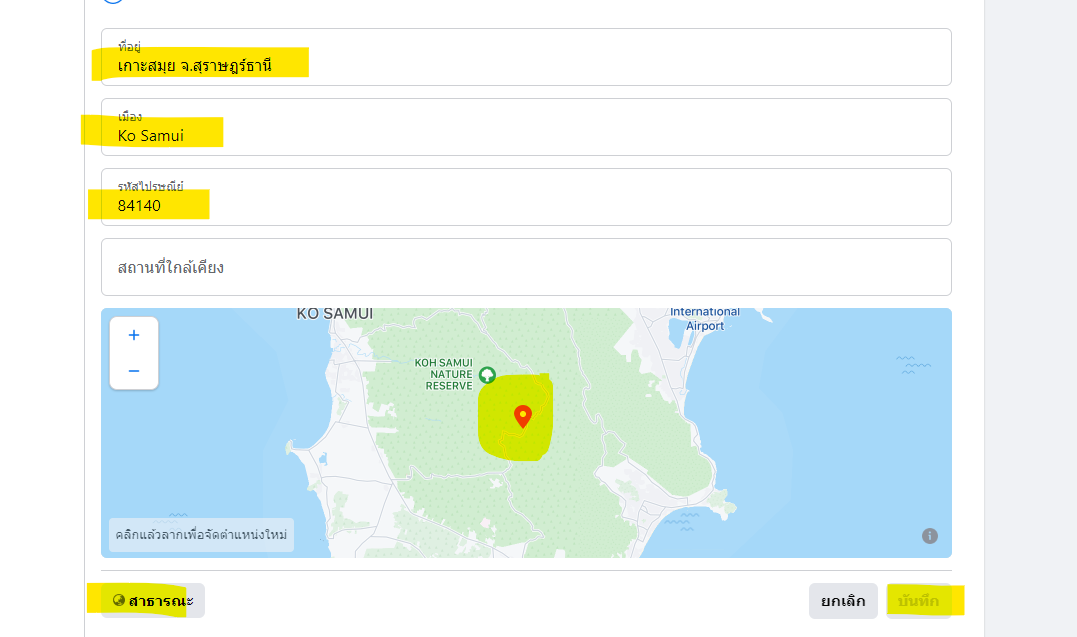
Task: Click the คลิกแล้วลากเพื่อจัดตำแหน่งใหม่ map hint
Action: coord(201,535)
